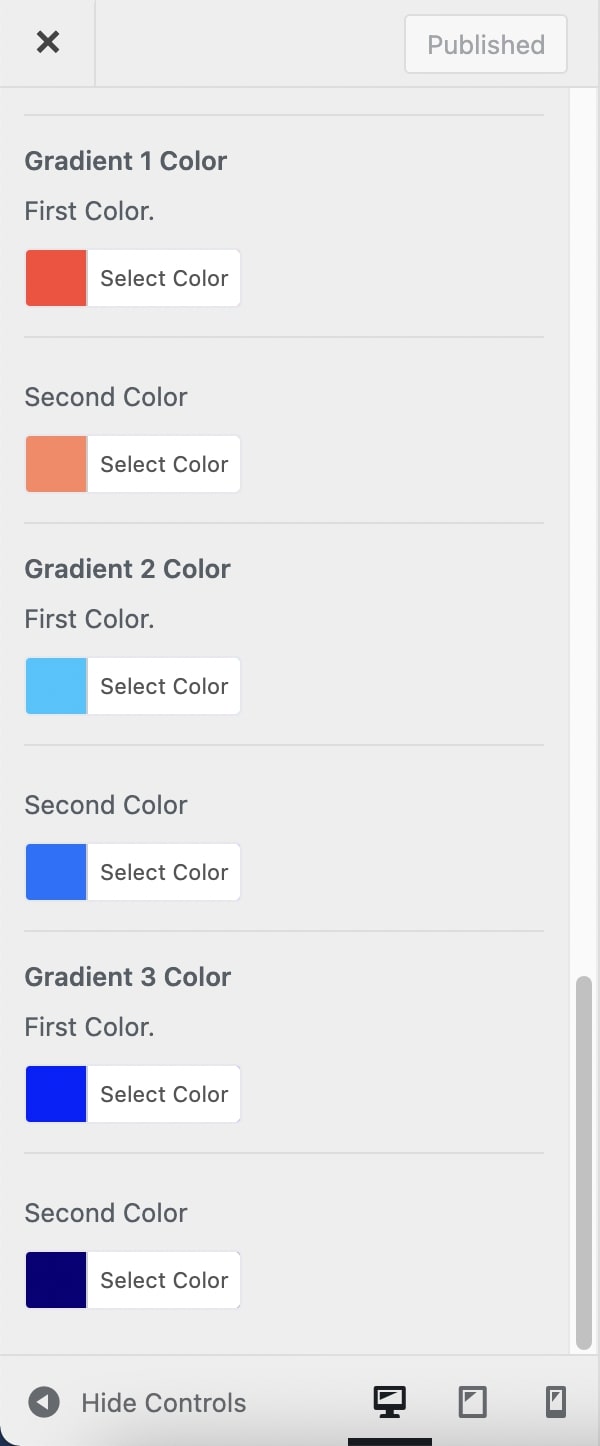
Task: Open Gradient 3 first color bright blue swatch
Action: pyautogui.click(x=56, y=1094)
